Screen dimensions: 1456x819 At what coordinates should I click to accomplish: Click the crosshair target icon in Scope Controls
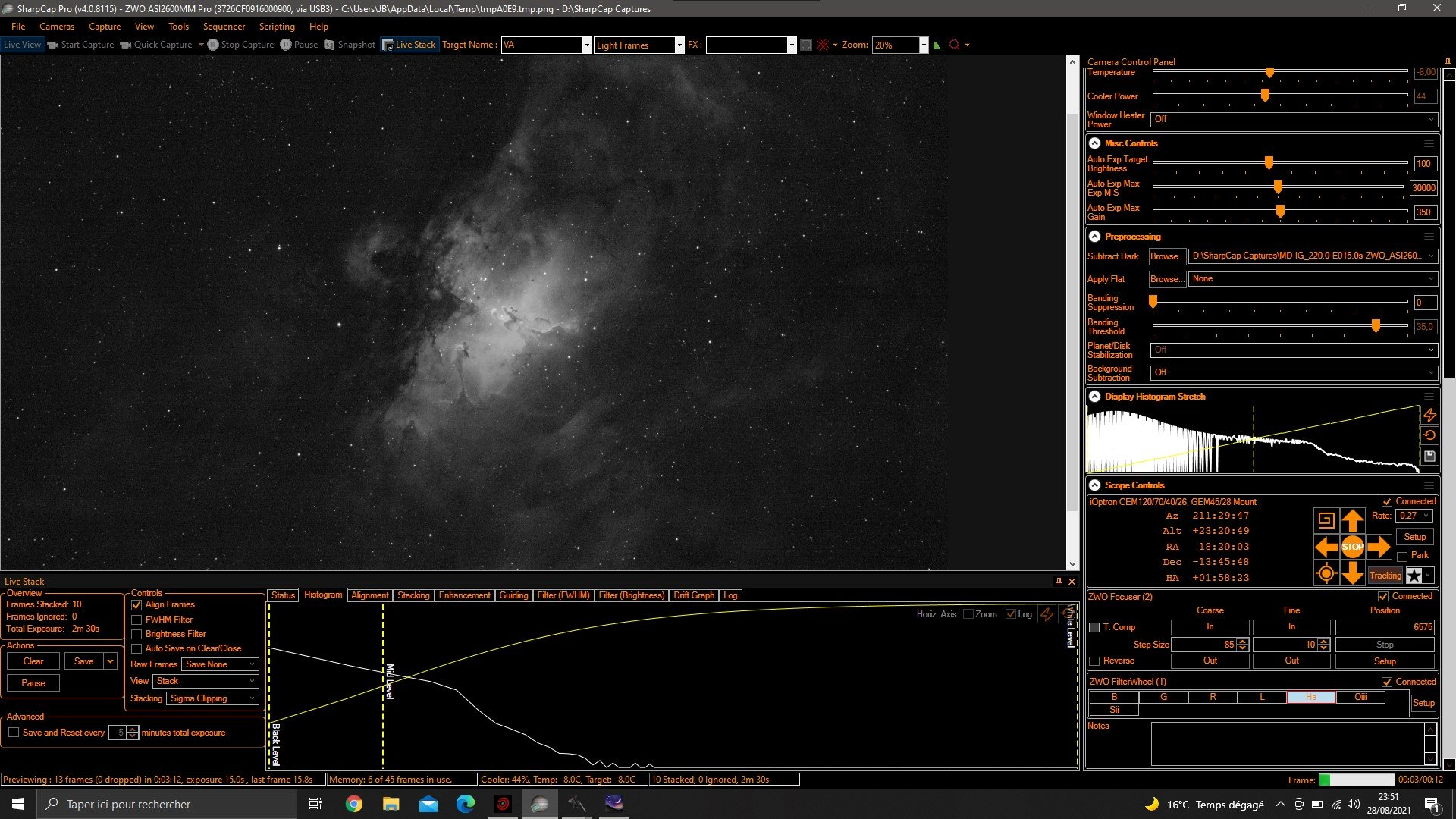[1326, 573]
